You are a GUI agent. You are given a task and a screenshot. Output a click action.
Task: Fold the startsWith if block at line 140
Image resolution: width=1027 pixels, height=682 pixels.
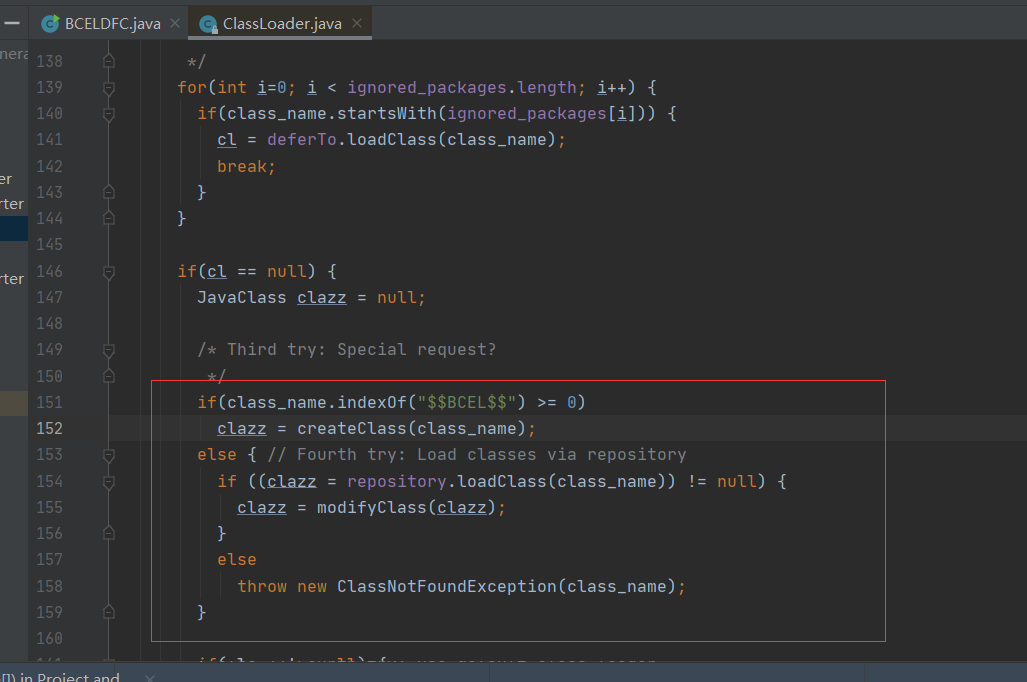coord(109,114)
